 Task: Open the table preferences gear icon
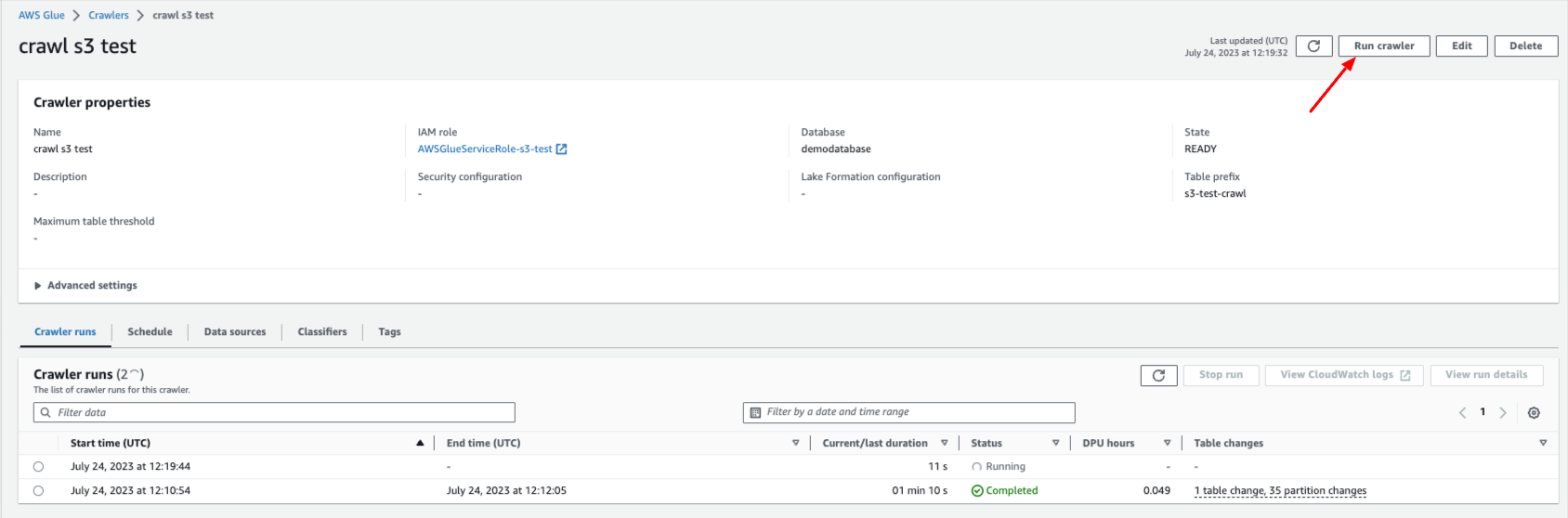point(1534,413)
